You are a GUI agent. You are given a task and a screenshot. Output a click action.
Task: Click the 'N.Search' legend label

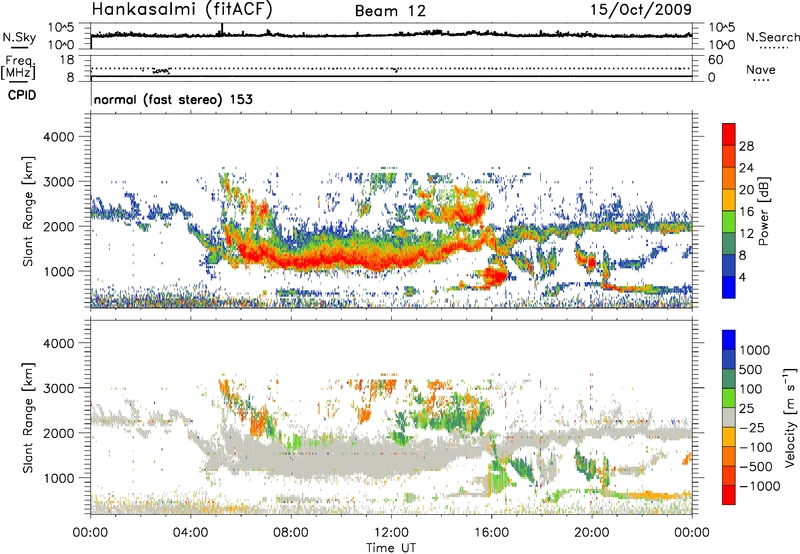(773, 37)
